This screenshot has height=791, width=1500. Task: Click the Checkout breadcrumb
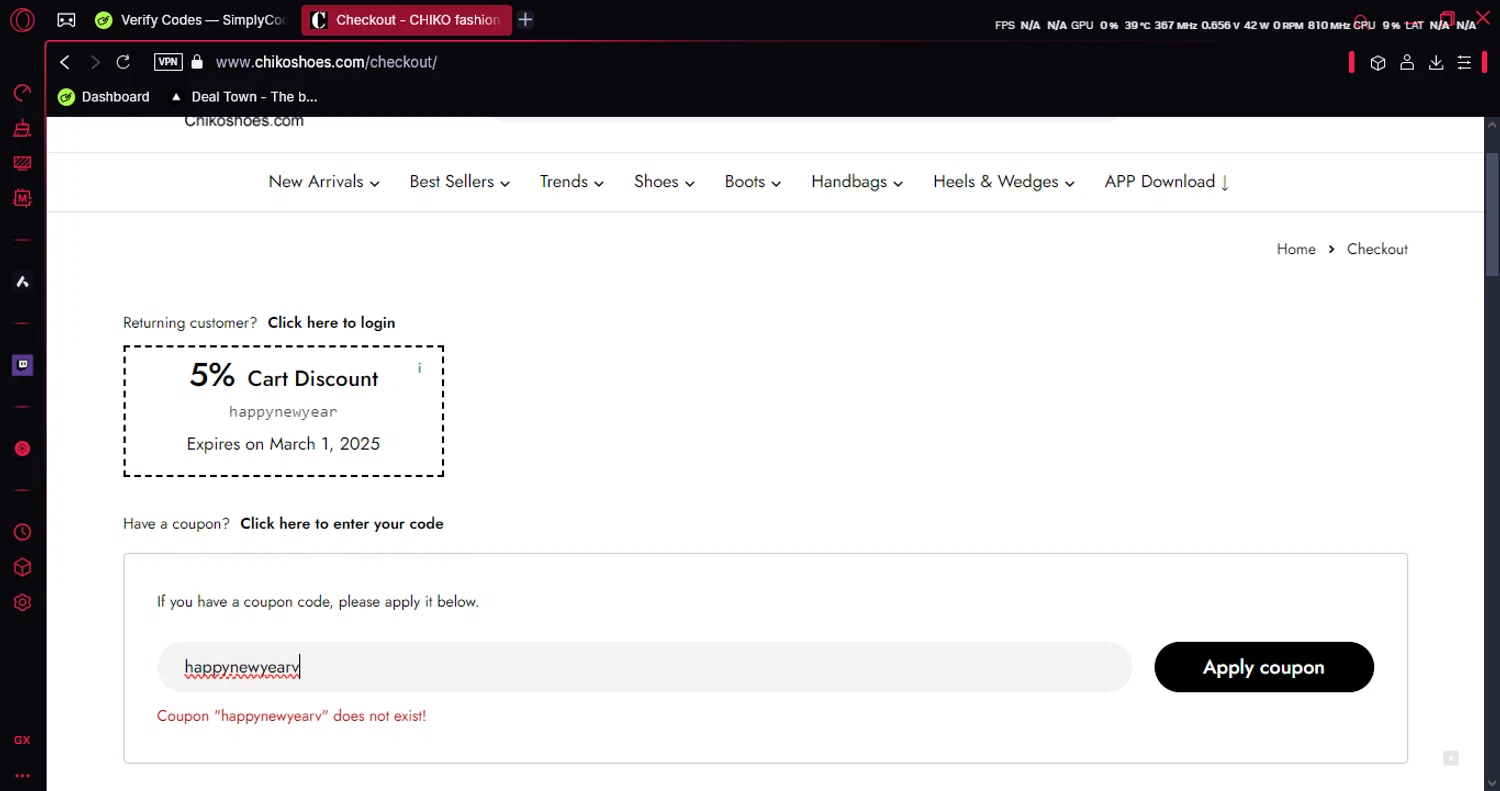pos(1377,249)
